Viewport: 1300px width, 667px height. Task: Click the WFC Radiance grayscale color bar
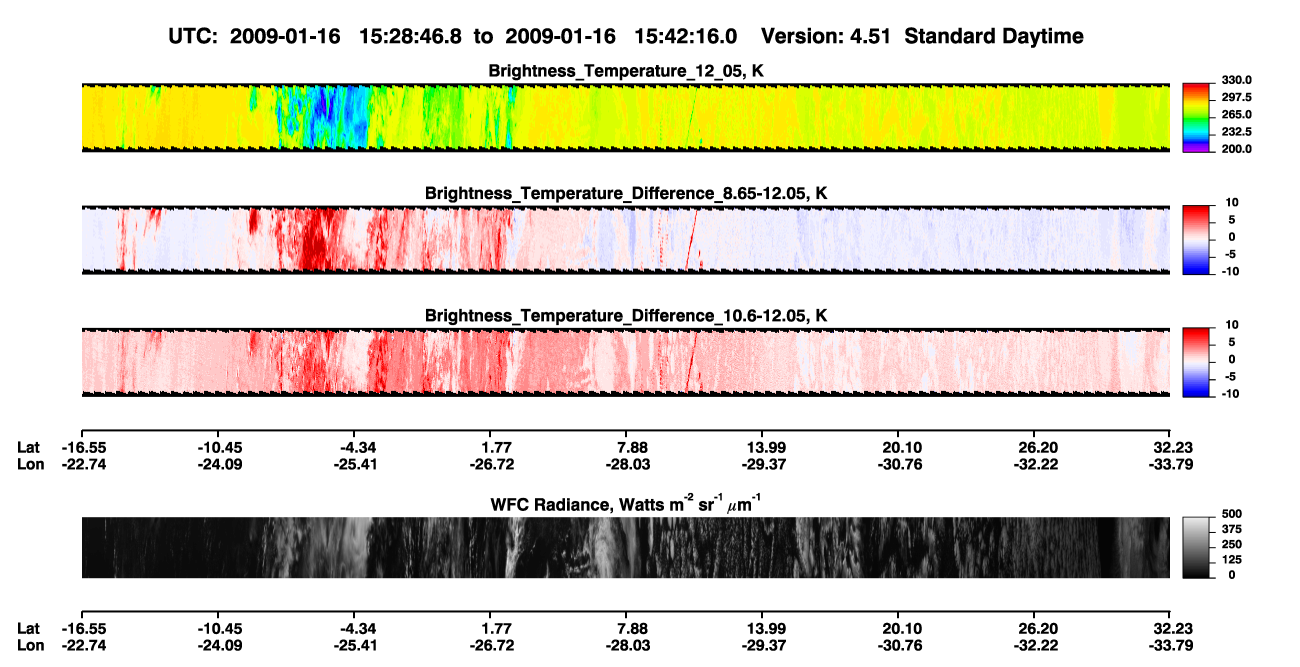1197,546
